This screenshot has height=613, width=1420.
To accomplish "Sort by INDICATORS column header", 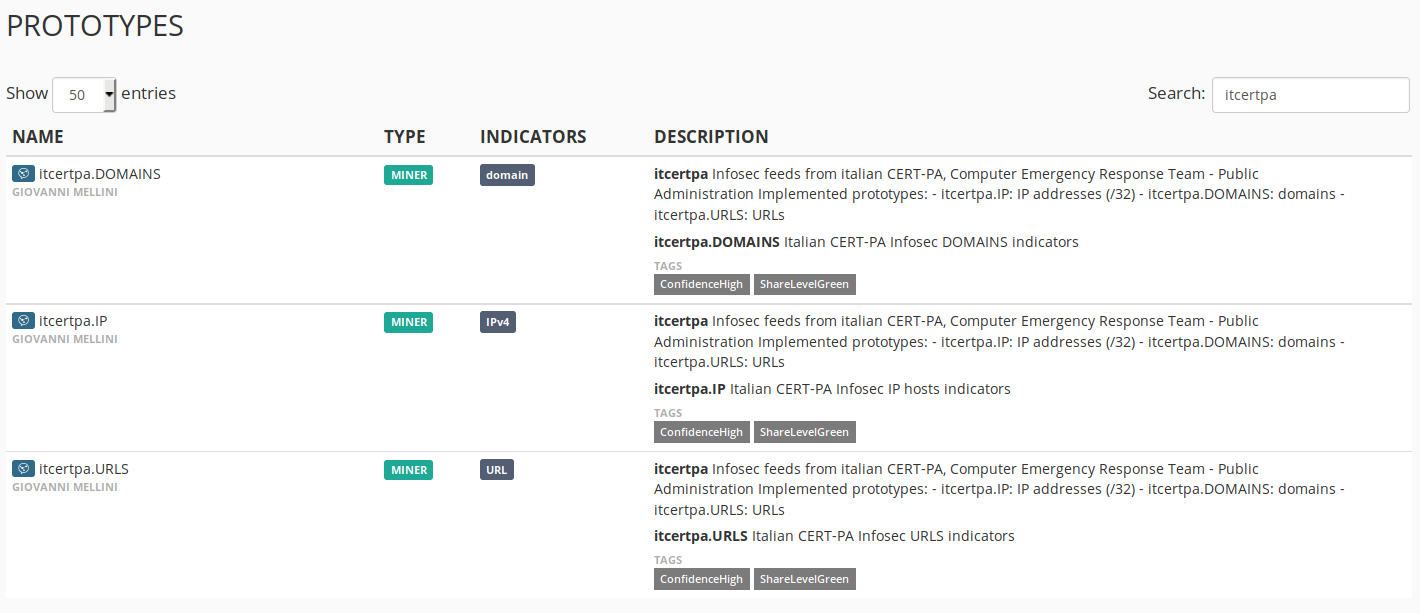I will 533,137.
